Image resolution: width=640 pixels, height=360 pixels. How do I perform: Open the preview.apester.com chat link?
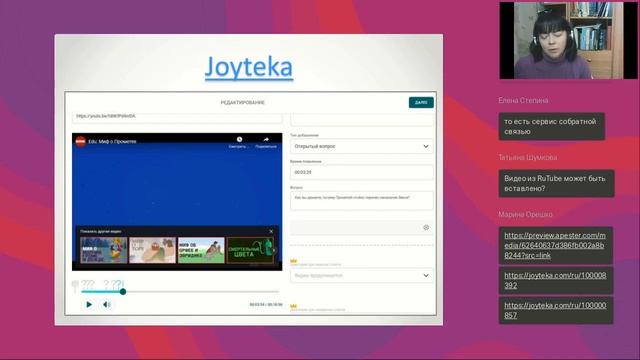(x=555, y=245)
